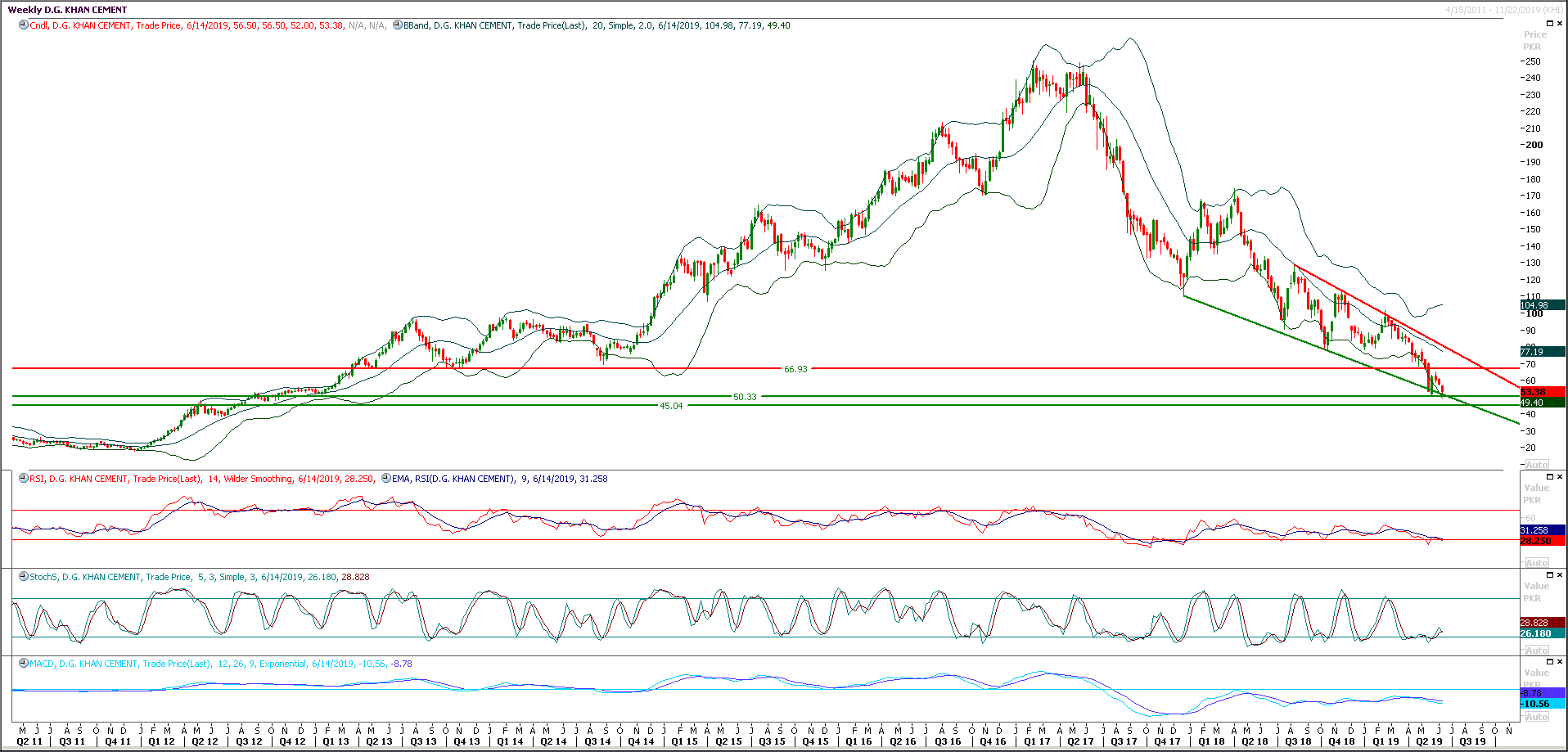
Task: Click the Q2 19 time axis label
Action: (x=1429, y=741)
